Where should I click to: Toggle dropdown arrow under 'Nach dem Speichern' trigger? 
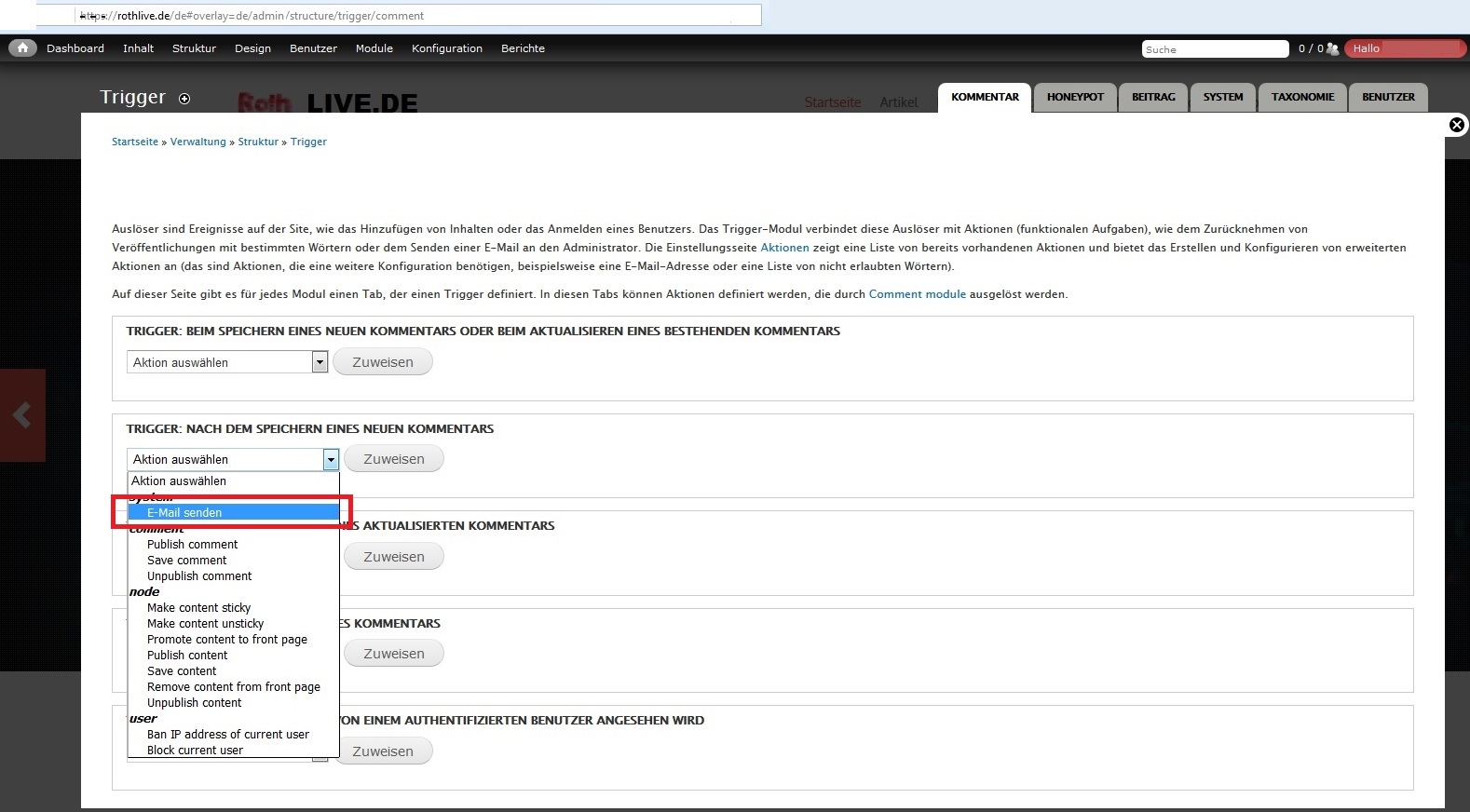click(x=331, y=459)
